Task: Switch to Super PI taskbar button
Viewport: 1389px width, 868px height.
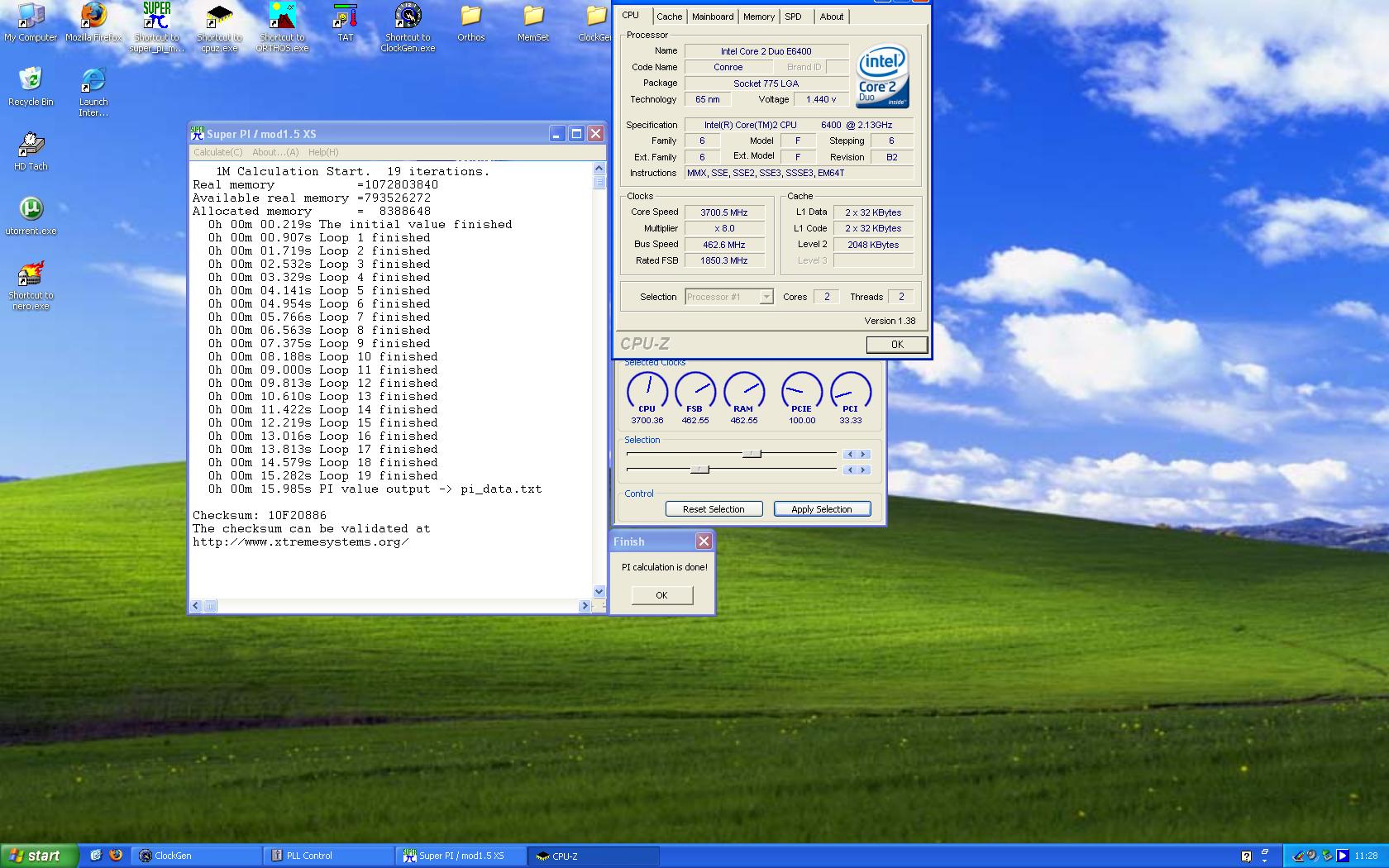Action: point(461,856)
